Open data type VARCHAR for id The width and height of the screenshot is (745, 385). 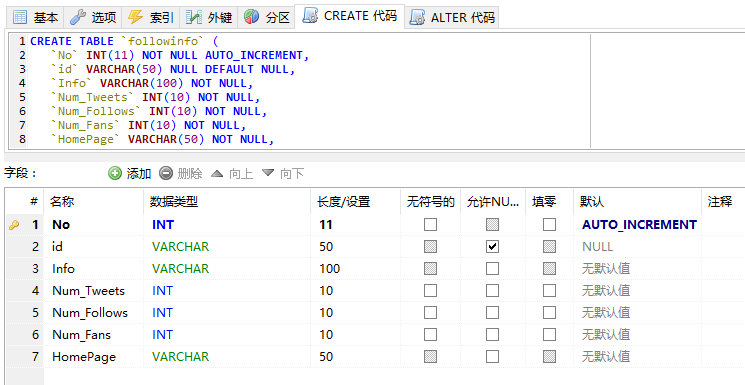pyautogui.click(x=181, y=247)
